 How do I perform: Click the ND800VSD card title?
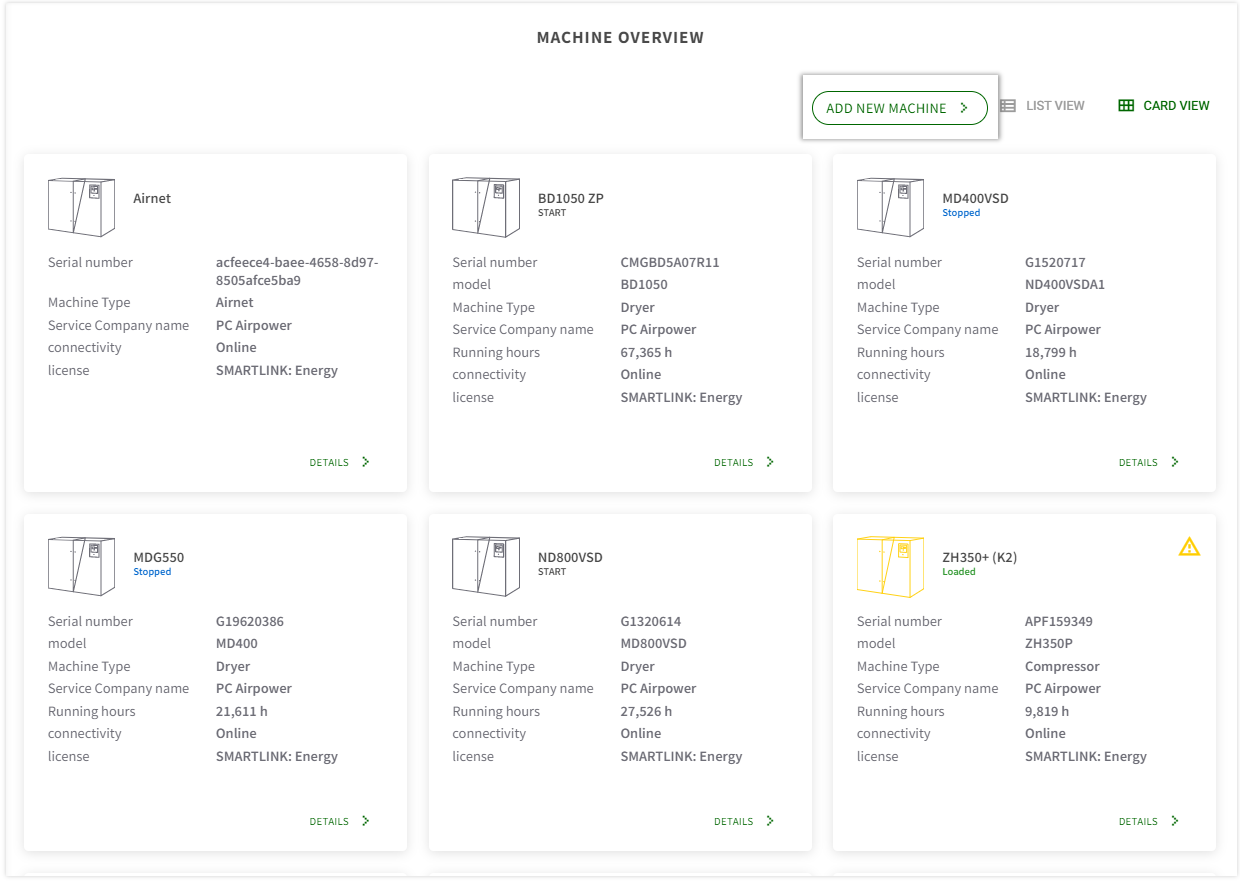tap(571, 557)
